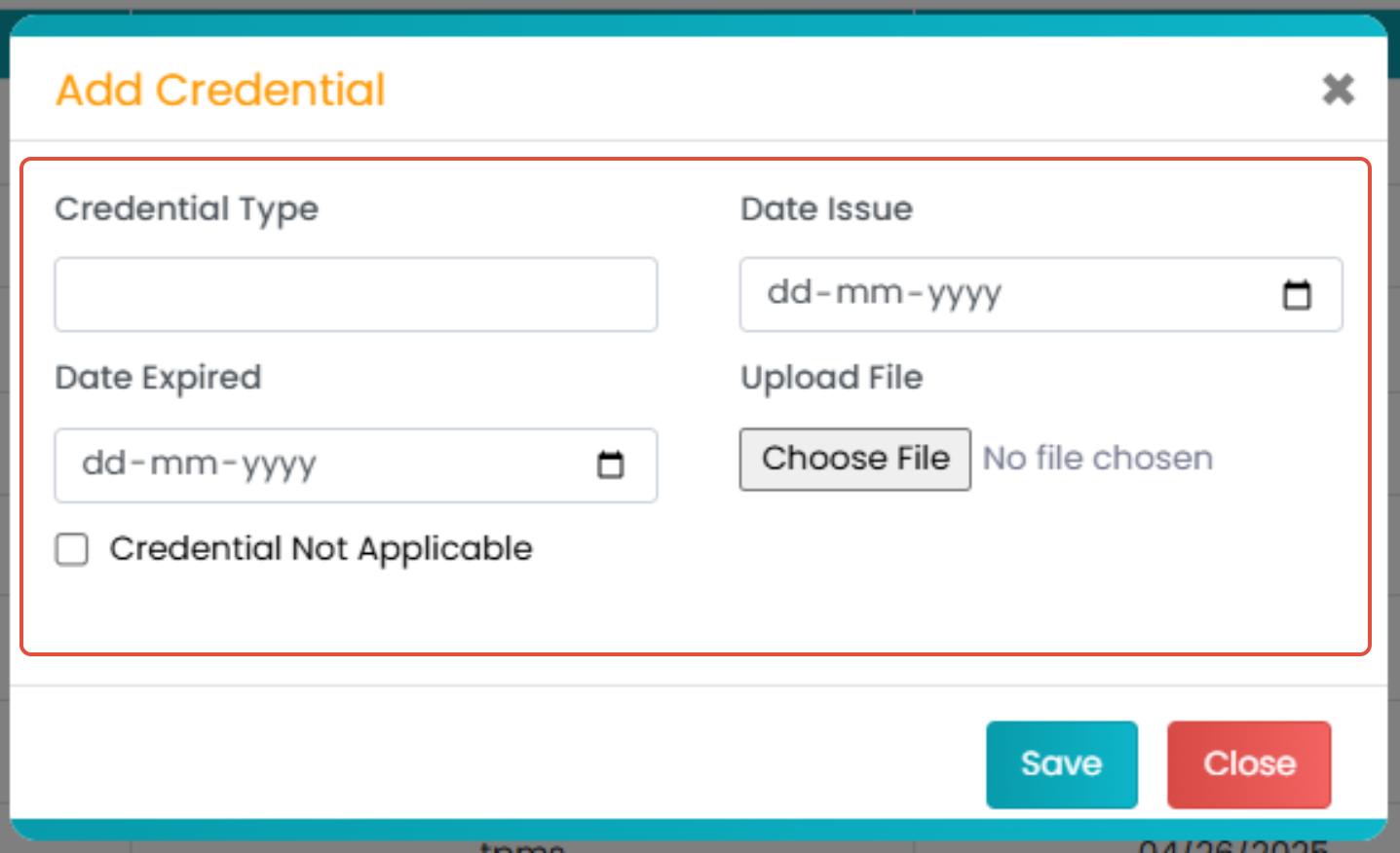Click the Upload File label
This screenshot has height=853, width=1400.
click(x=831, y=378)
